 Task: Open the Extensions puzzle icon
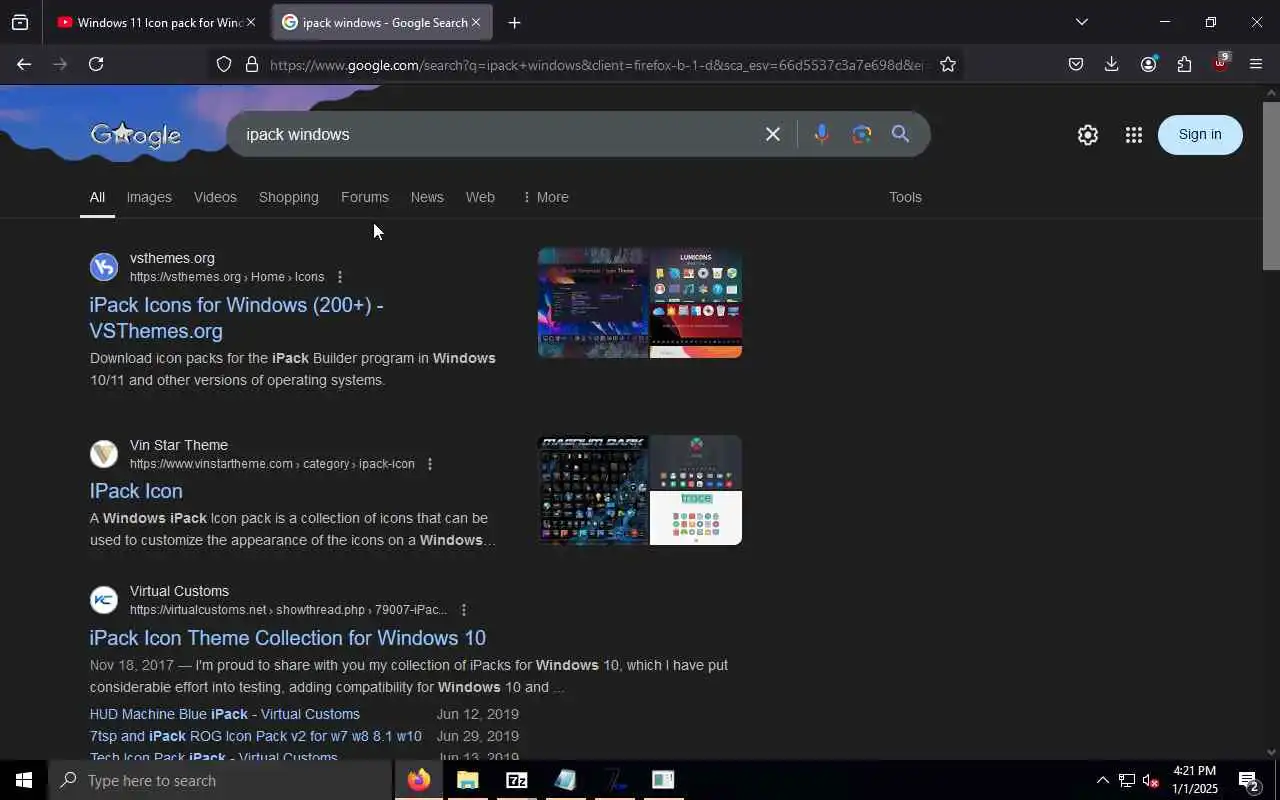point(1184,64)
